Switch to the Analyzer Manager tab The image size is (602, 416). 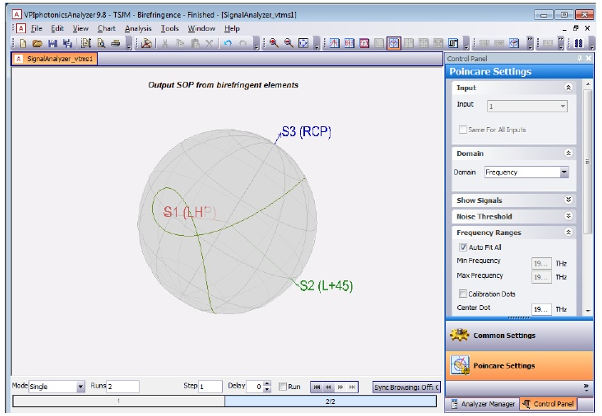pyautogui.click(x=483, y=404)
